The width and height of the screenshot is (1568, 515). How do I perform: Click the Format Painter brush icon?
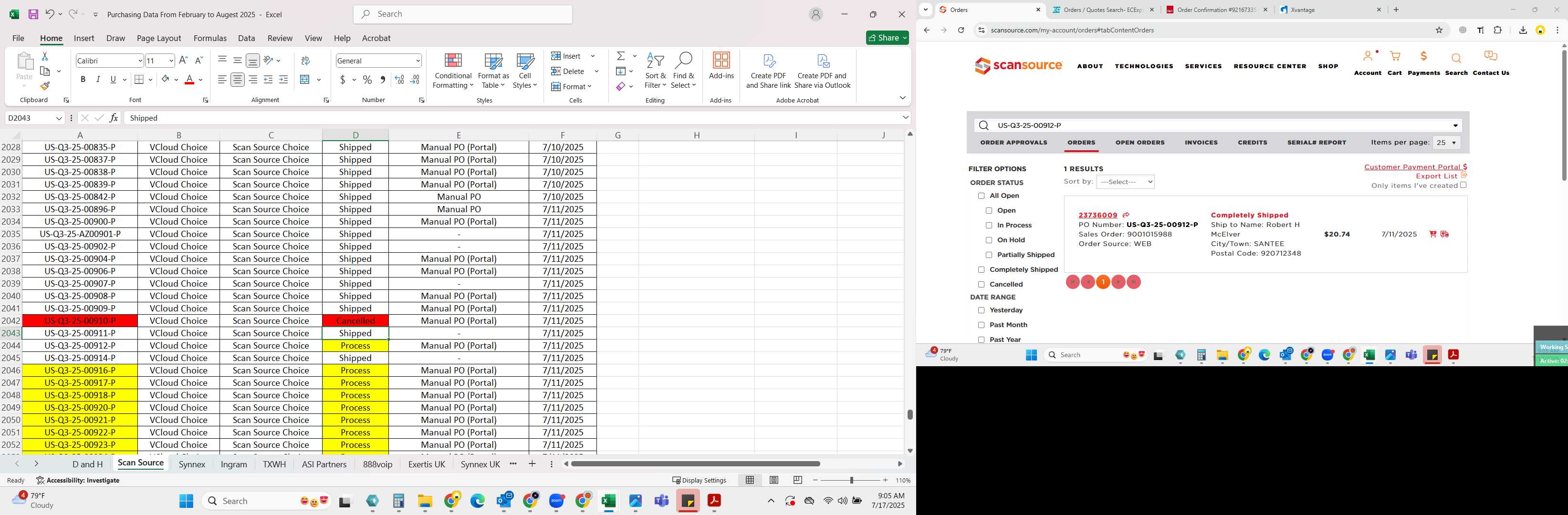pos(44,86)
